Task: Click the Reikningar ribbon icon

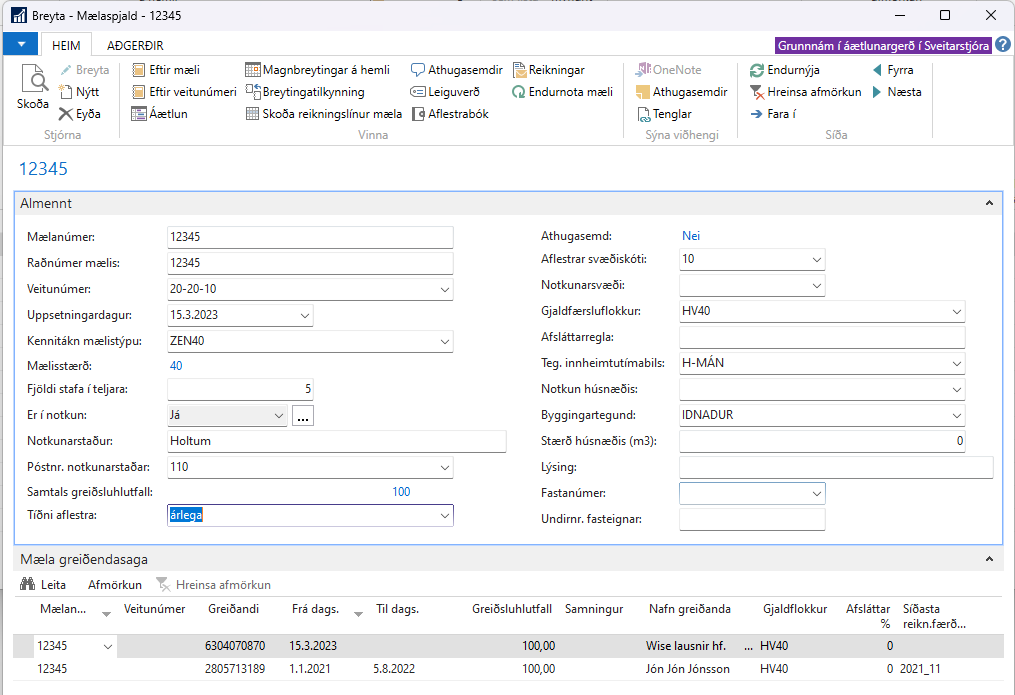Action: tap(521, 70)
